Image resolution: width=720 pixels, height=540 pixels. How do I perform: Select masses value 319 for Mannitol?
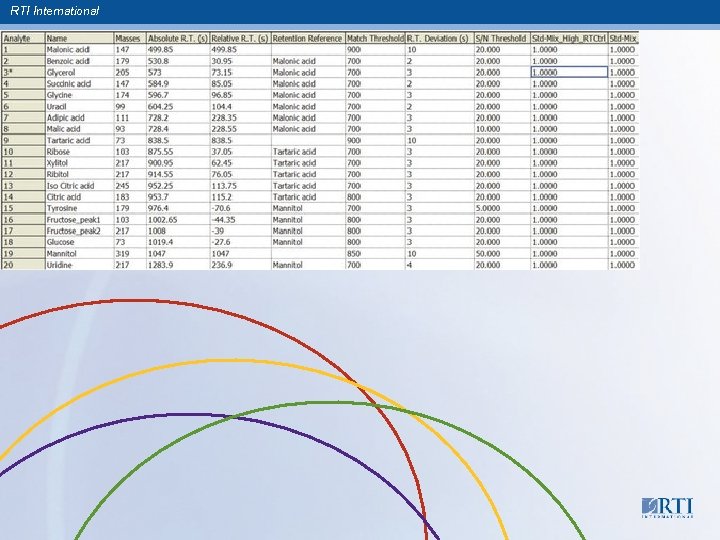(x=130, y=253)
